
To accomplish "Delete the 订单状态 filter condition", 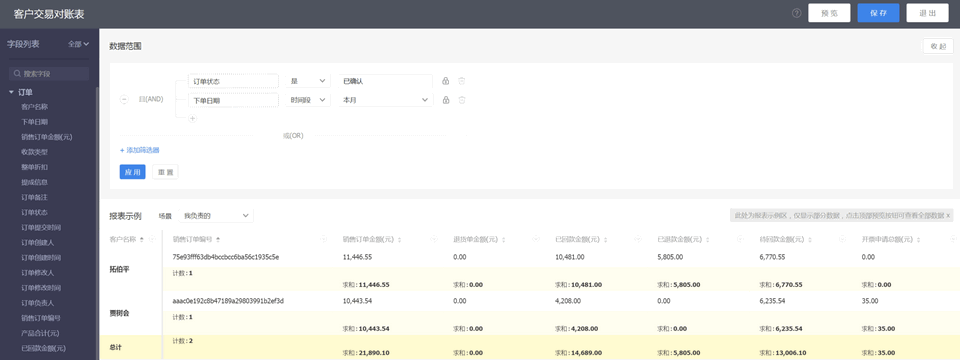I will coord(462,81).
